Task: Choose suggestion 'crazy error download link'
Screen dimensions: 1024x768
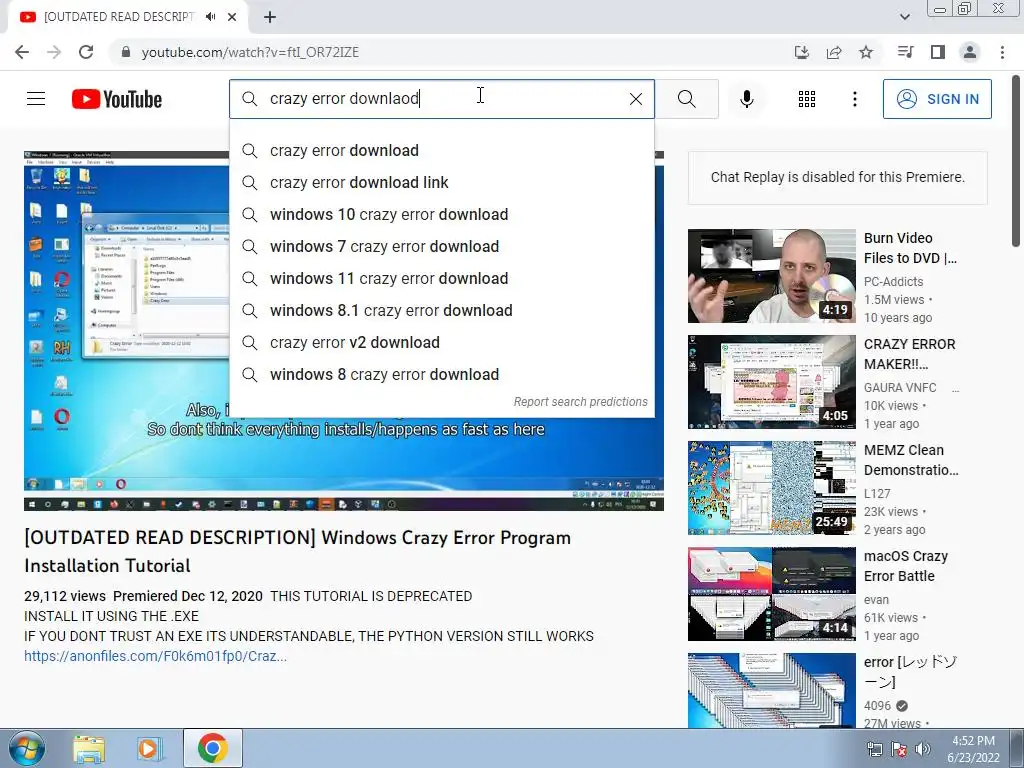Action: [x=441, y=182]
